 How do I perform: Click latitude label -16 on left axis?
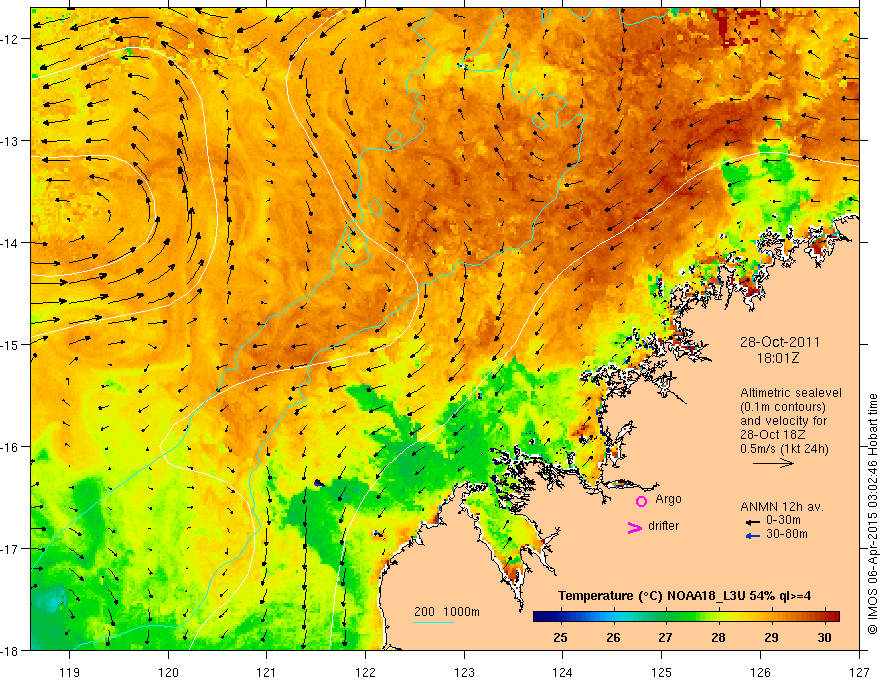(10, 447)
